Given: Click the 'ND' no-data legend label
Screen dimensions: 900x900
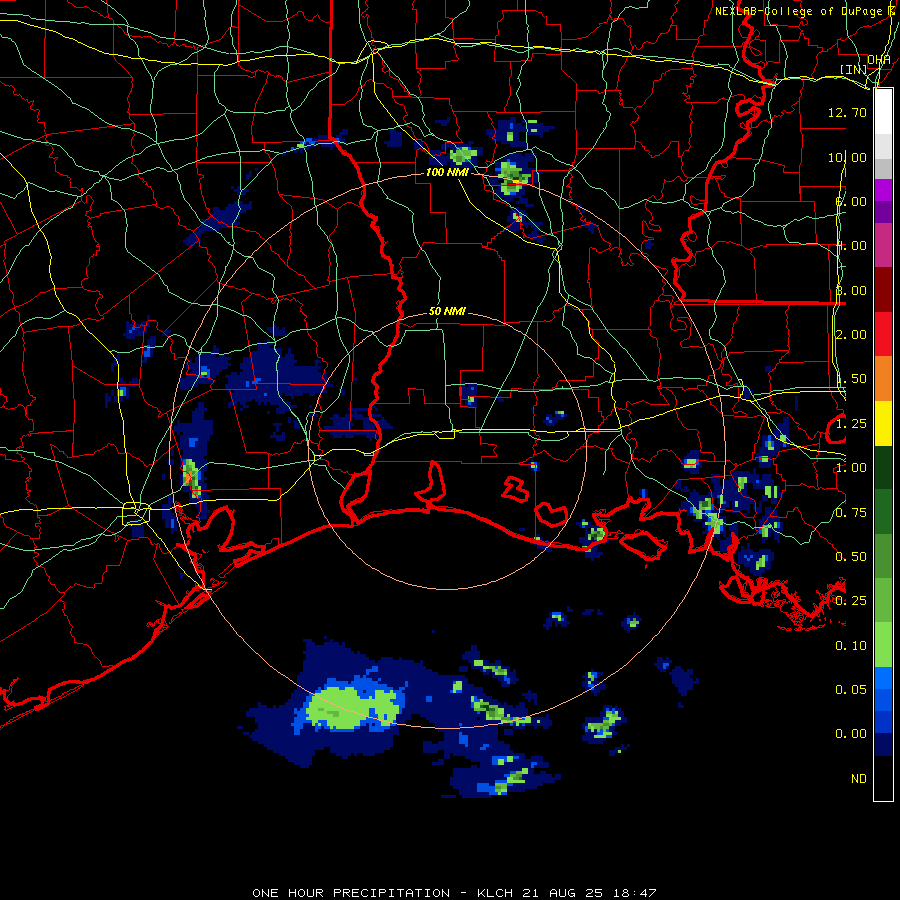Looking at the screenshot, I should (859, 779).
